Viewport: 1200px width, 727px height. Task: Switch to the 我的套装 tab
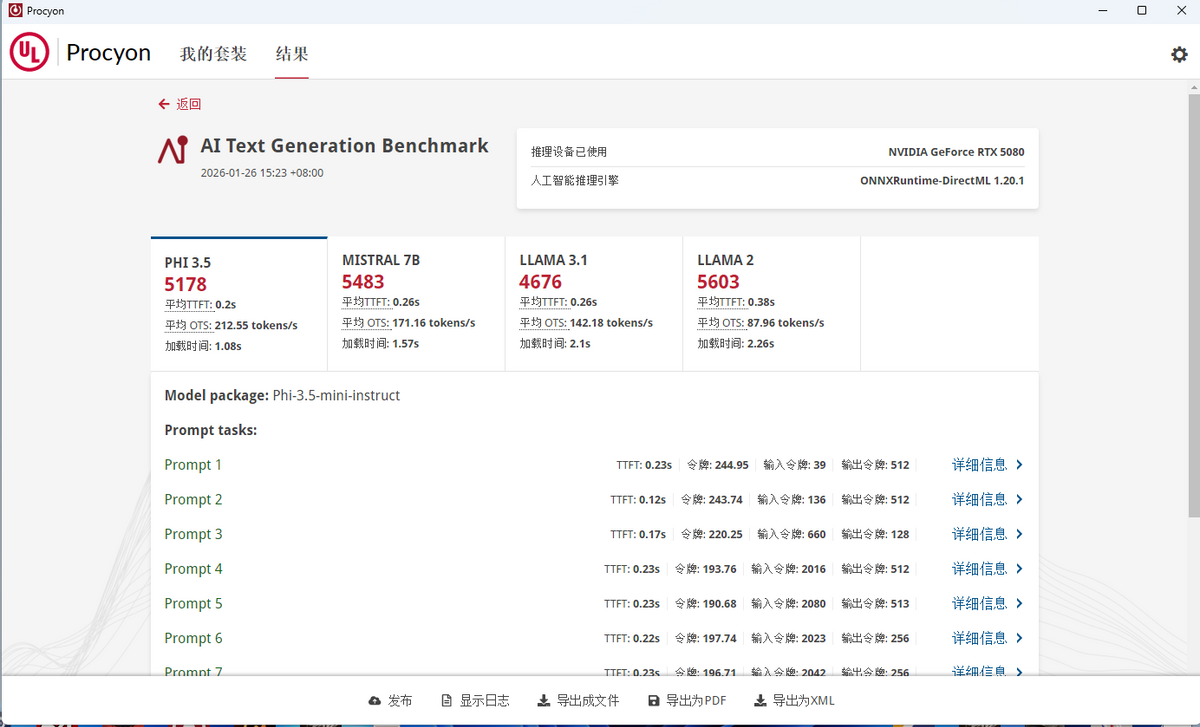tap(213, 54)
